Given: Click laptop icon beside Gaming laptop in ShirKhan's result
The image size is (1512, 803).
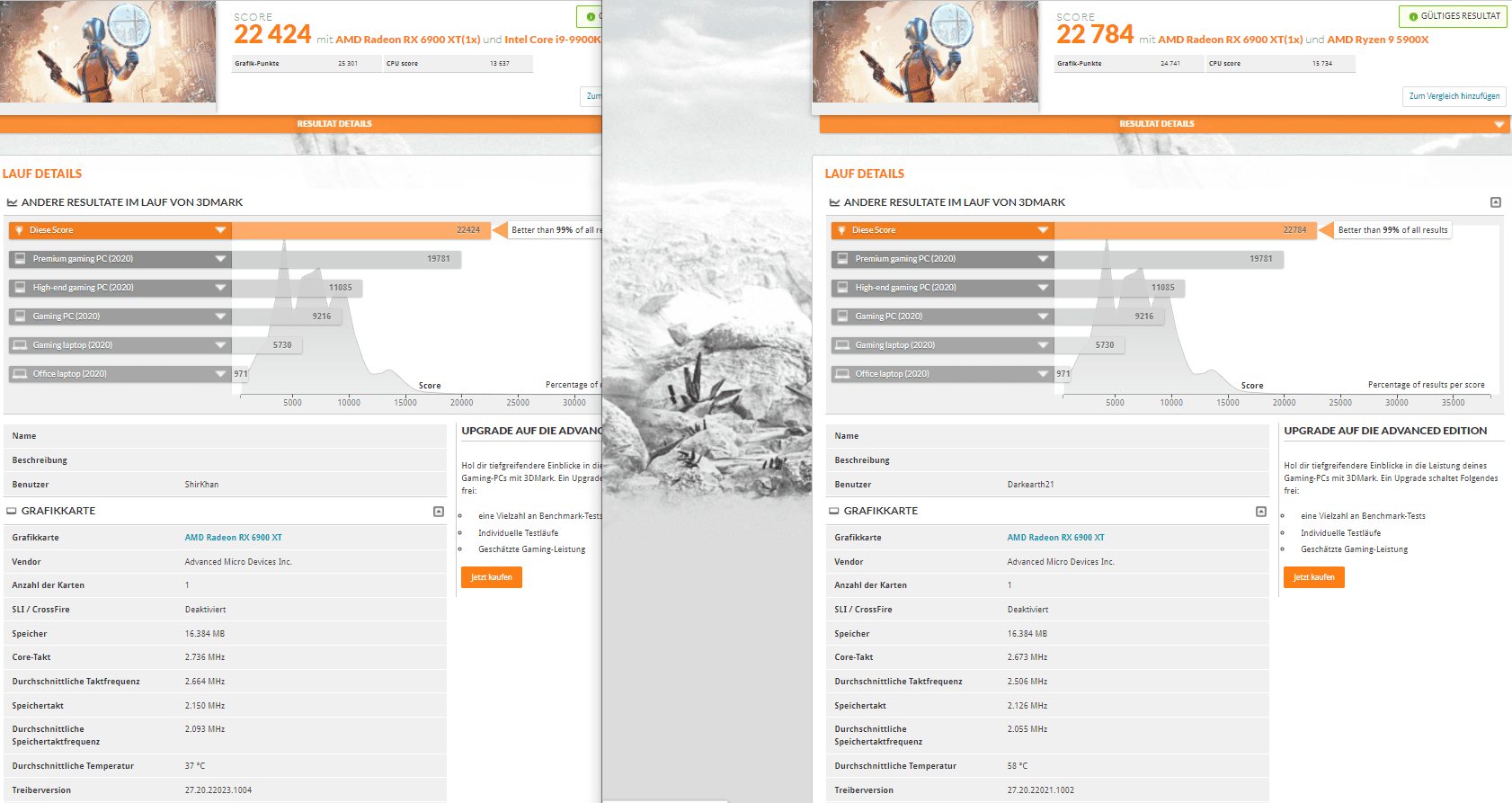Looking at the screenshot, I should (x=20, y=345).
